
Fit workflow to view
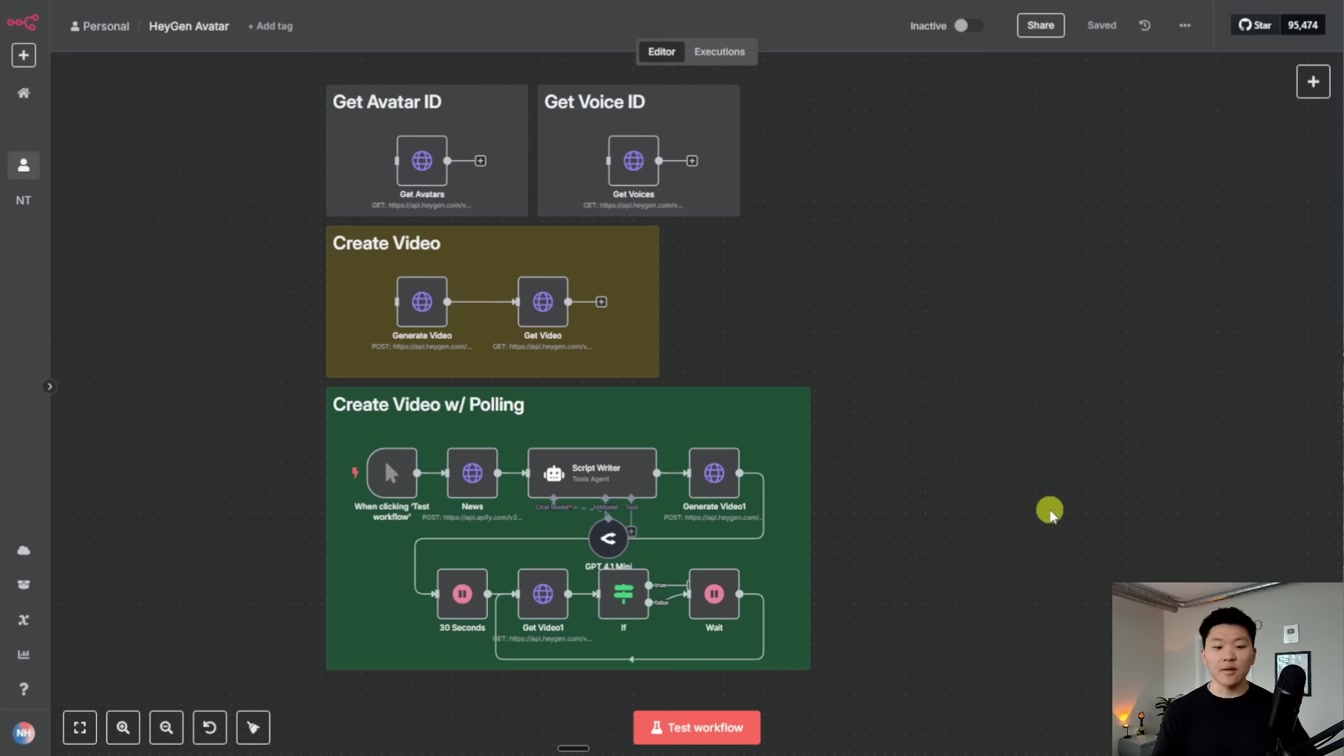(x=80, y=728)
